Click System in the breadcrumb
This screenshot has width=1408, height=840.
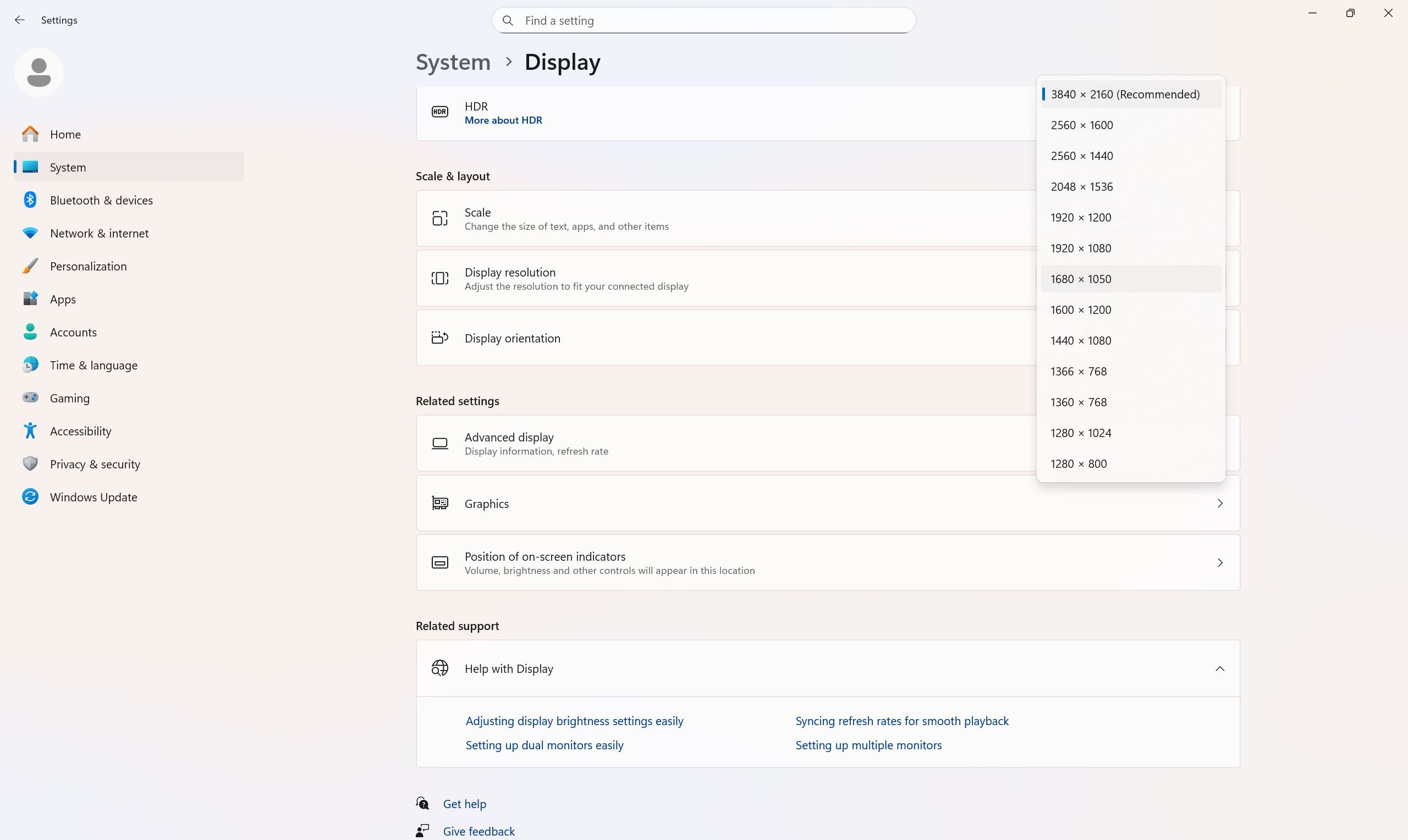click(x=453, y=62)
